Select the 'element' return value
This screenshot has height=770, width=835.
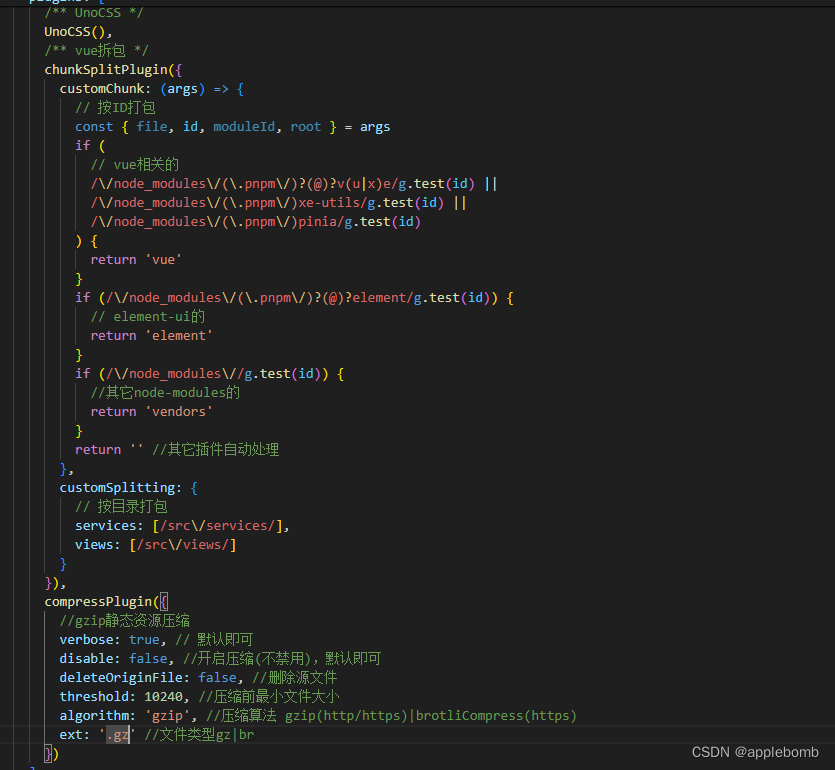[x=178, y=335]
